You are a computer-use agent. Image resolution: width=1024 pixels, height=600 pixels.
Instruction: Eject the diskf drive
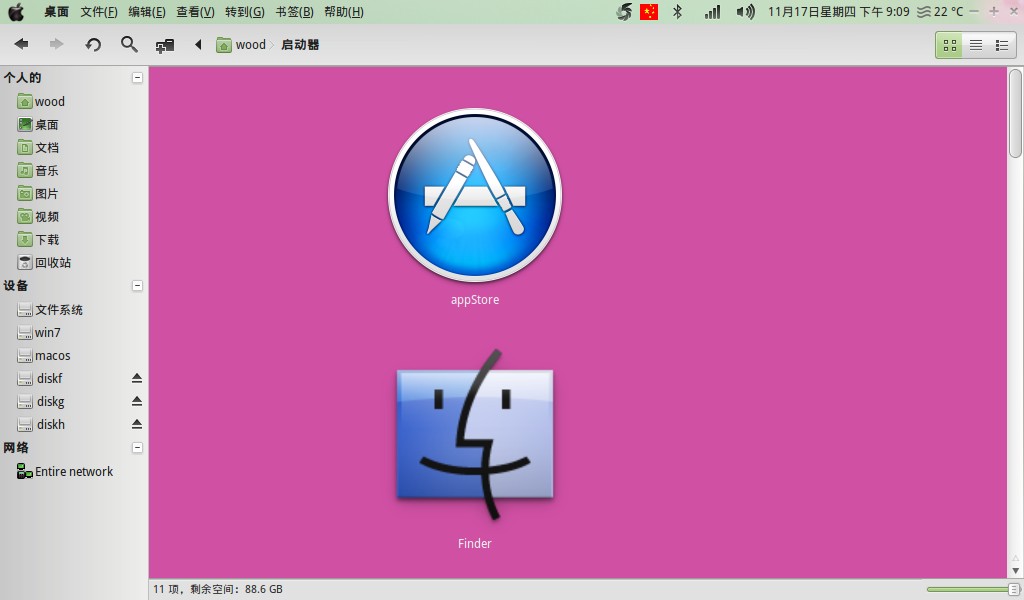coord(136,378)
